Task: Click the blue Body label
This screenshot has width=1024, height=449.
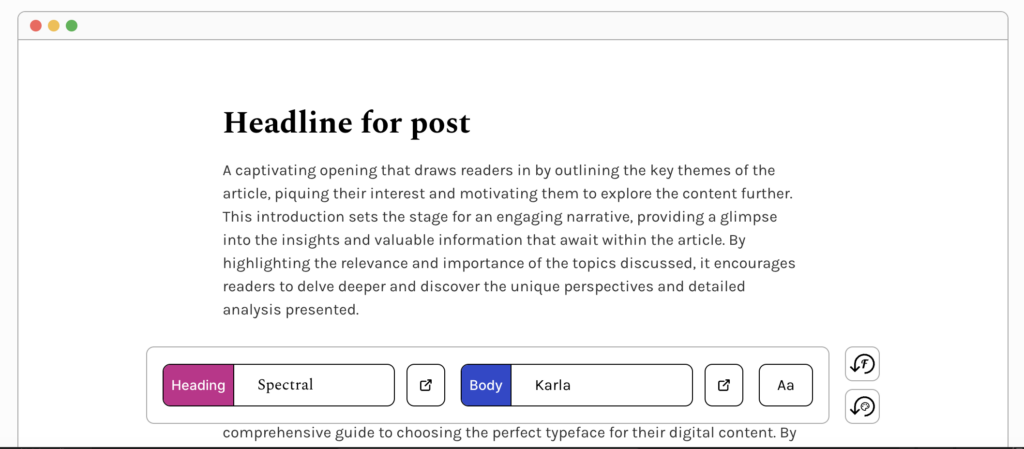Action: pos(486,385)
